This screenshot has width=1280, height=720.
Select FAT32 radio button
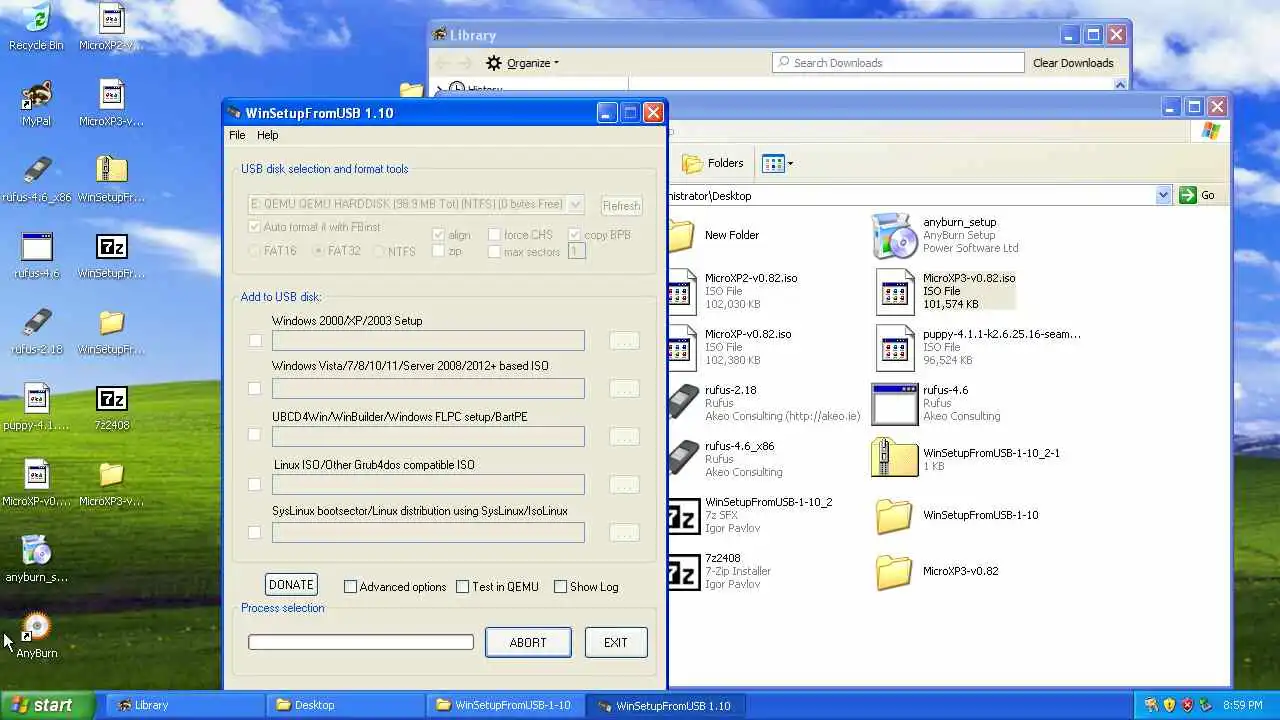click(x=320, y=251)
